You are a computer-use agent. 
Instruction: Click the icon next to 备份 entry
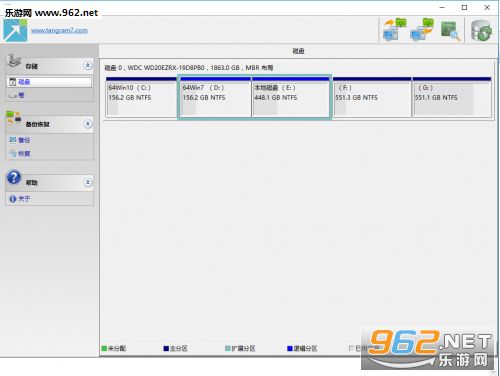13,140
